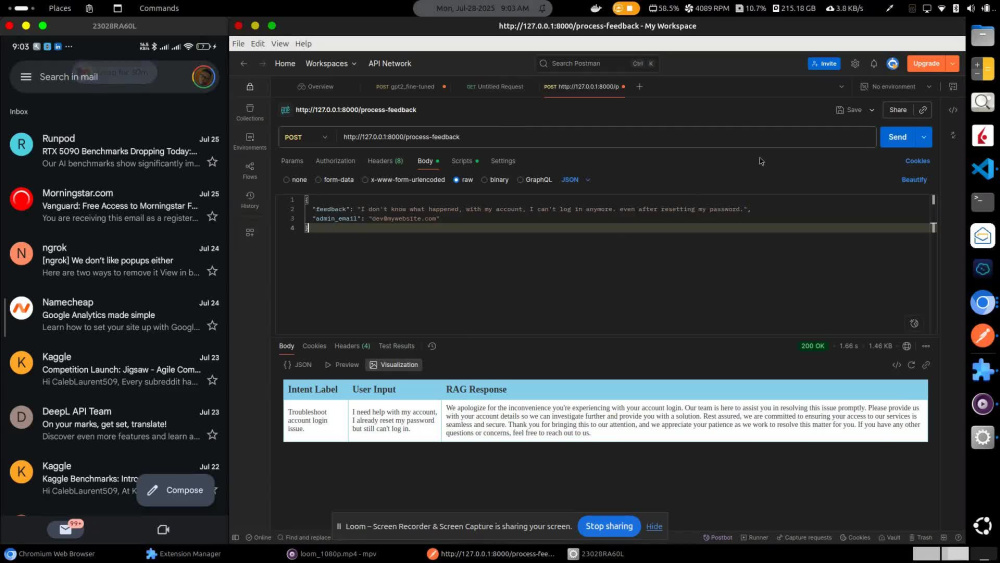Go back with Postman back arrow
Screen dimensions: 1000x563
click(x=244, y=64)
